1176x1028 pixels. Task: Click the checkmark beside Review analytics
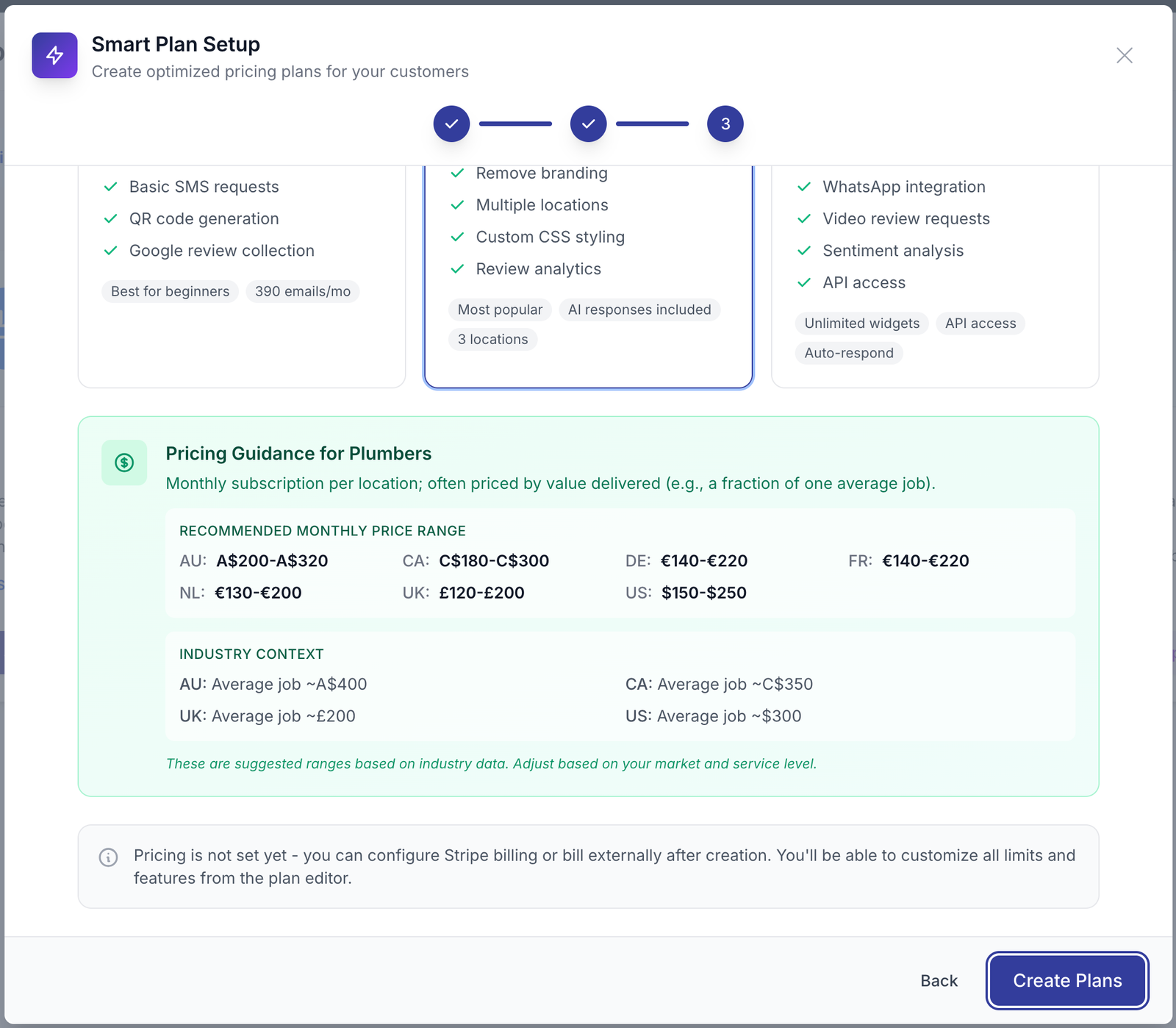[x=458, y=269]
